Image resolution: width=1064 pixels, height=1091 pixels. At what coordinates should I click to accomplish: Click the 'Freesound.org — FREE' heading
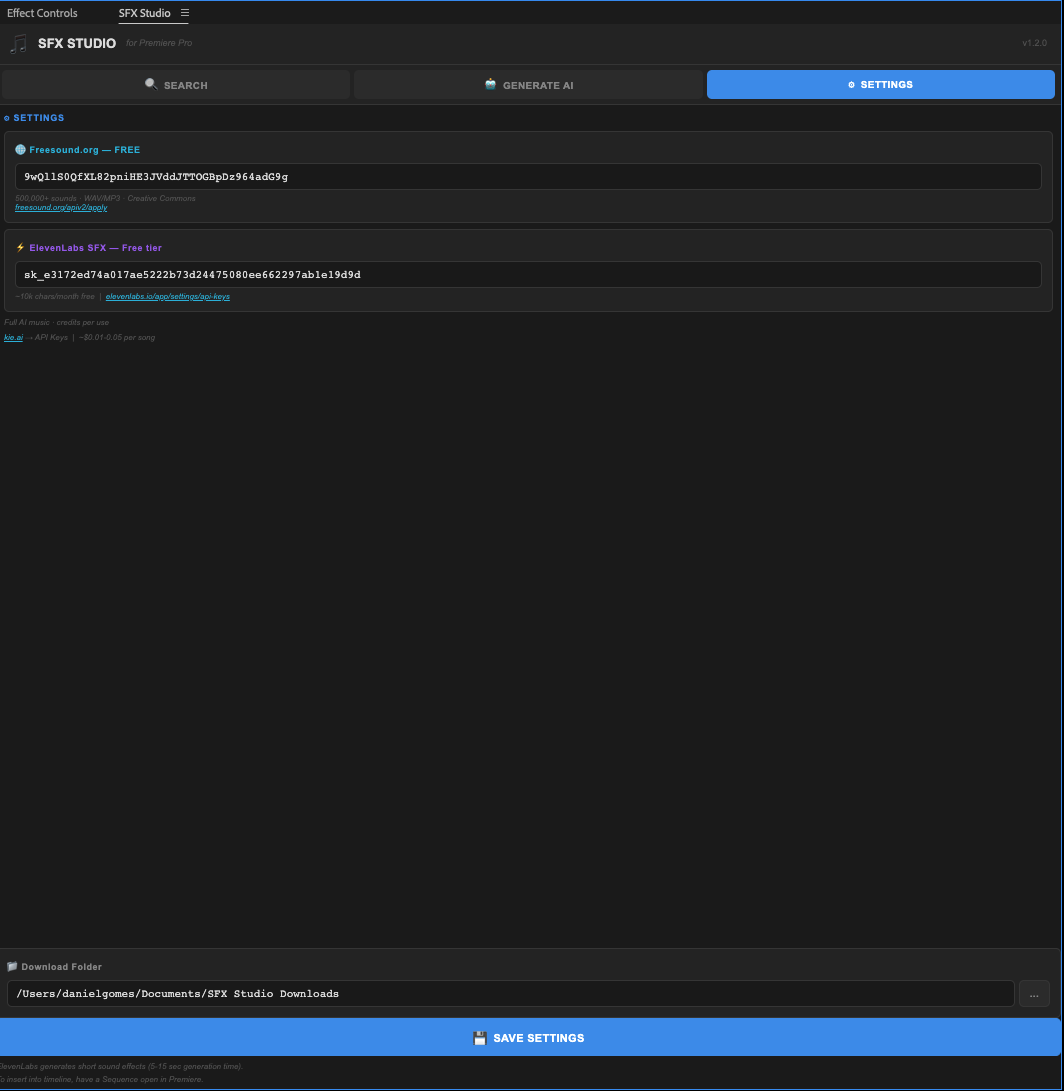[x=84, y=150]
